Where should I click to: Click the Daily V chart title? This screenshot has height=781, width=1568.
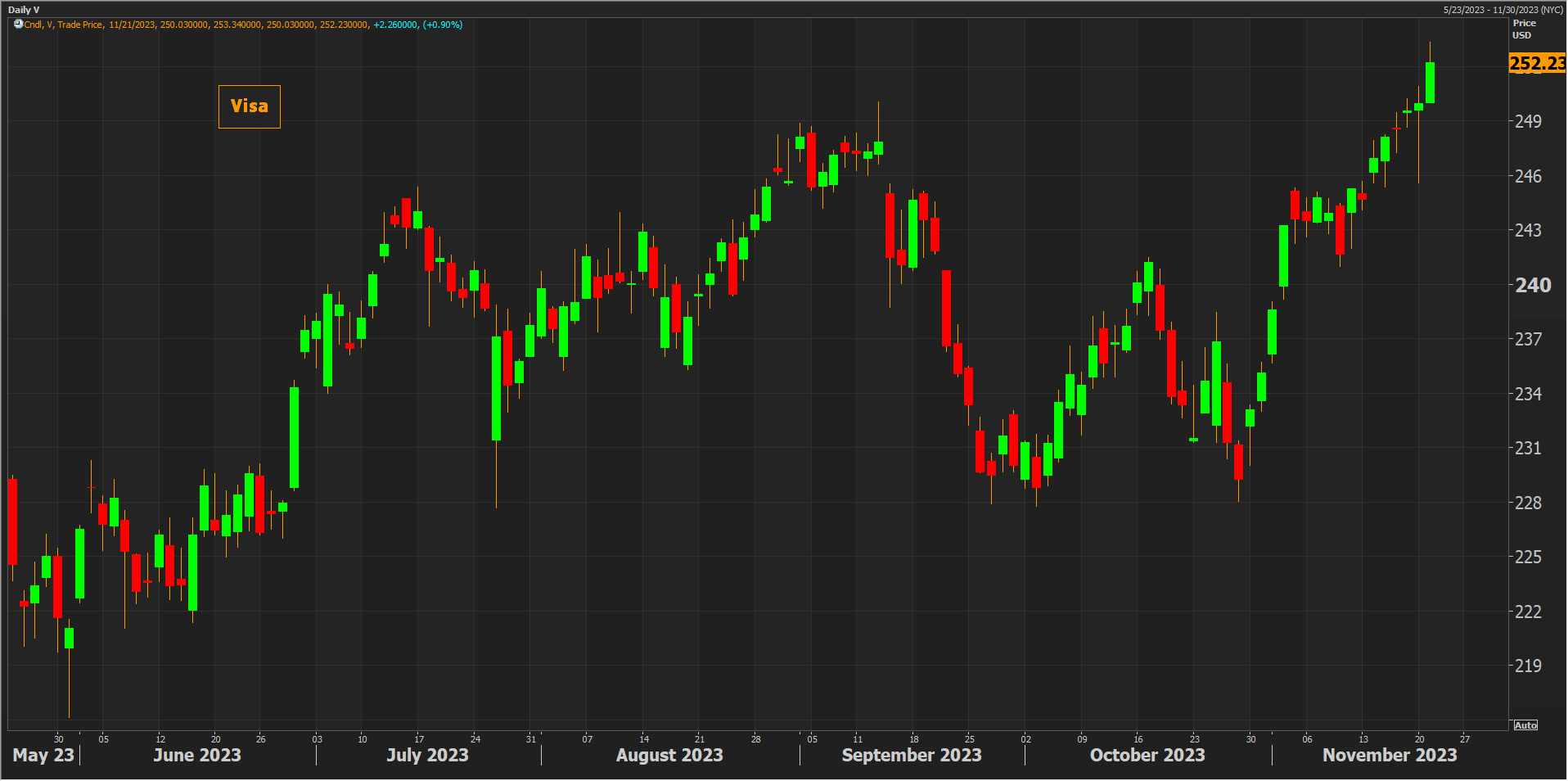25,10
